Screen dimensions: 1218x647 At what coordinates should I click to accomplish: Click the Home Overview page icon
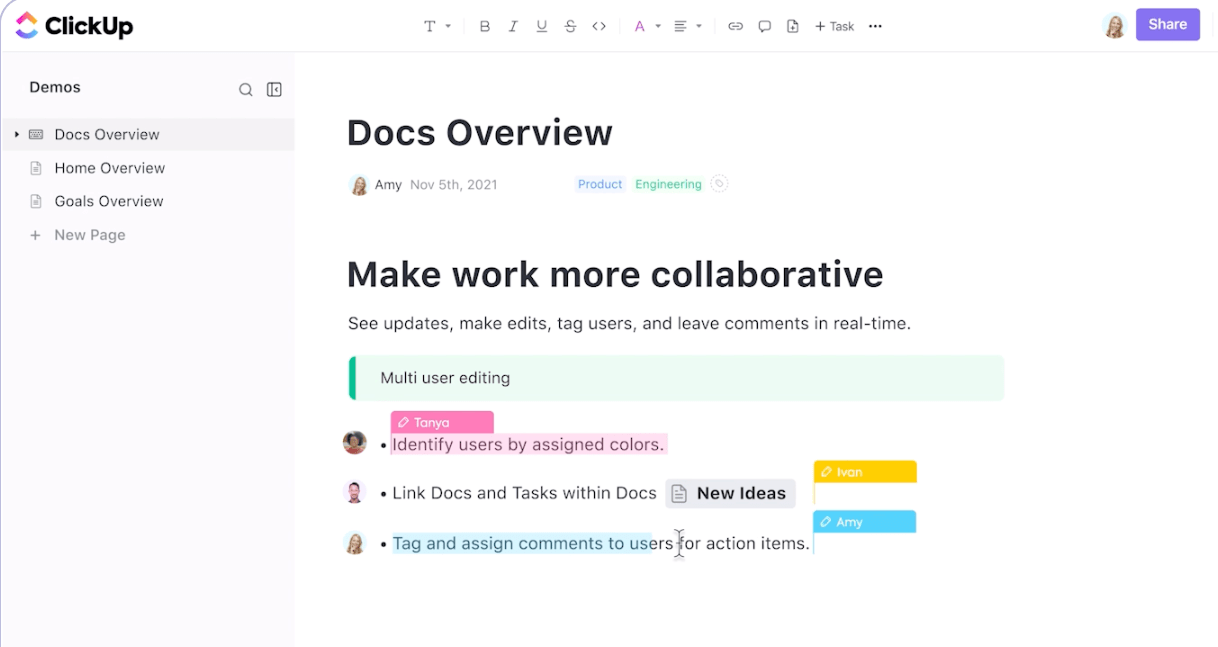pos(36,168)
